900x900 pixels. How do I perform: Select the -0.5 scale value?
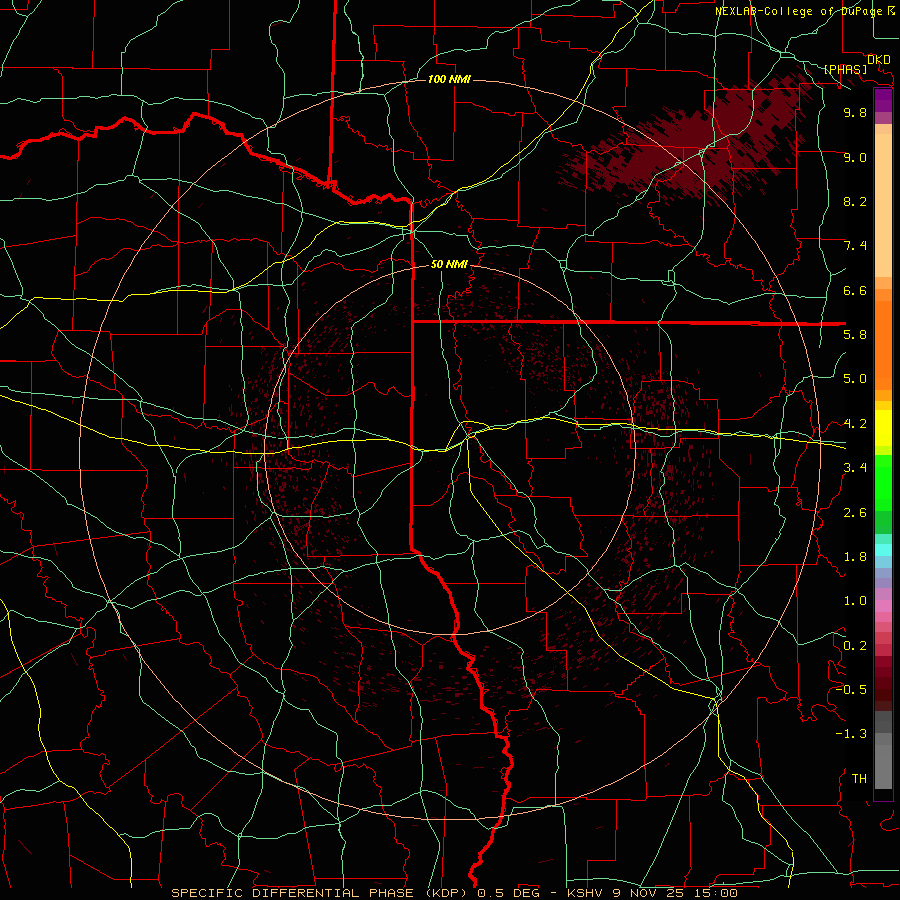[851, 690]
